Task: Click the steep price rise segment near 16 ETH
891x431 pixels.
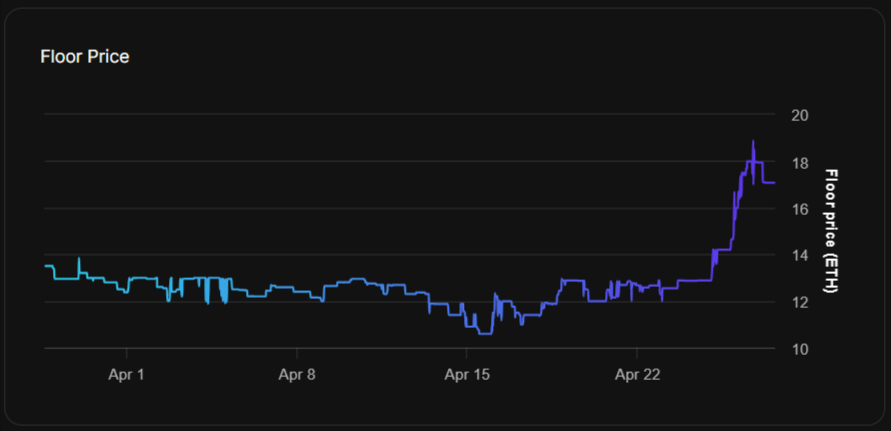Action: tap(735, 208)
